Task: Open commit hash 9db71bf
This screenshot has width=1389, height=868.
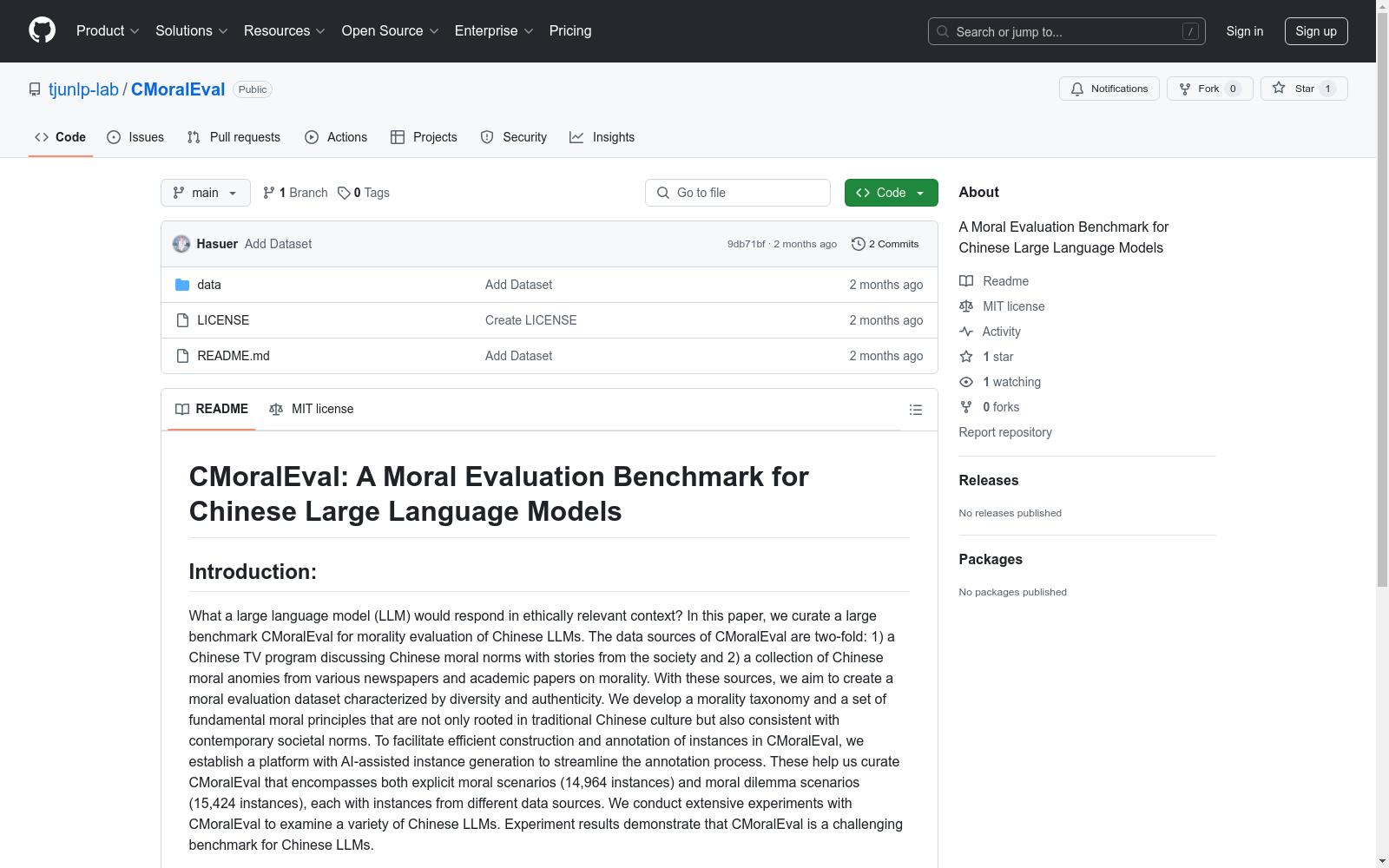Action: click(747, 244)
